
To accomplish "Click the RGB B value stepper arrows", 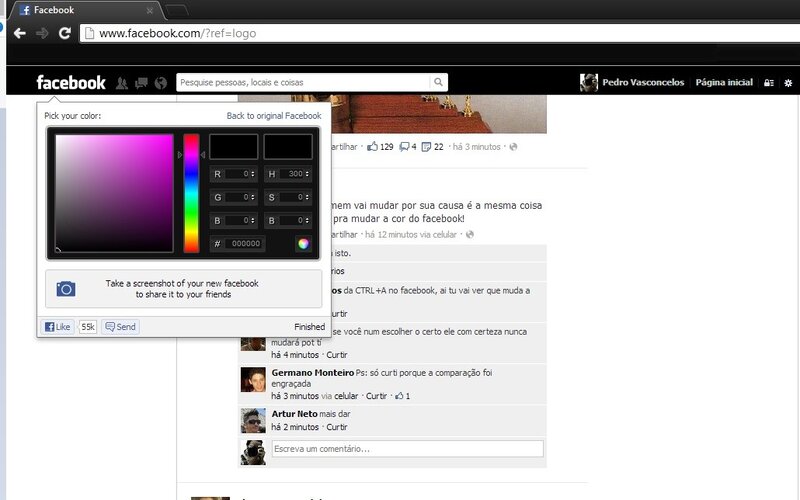I will coord(253,220).
